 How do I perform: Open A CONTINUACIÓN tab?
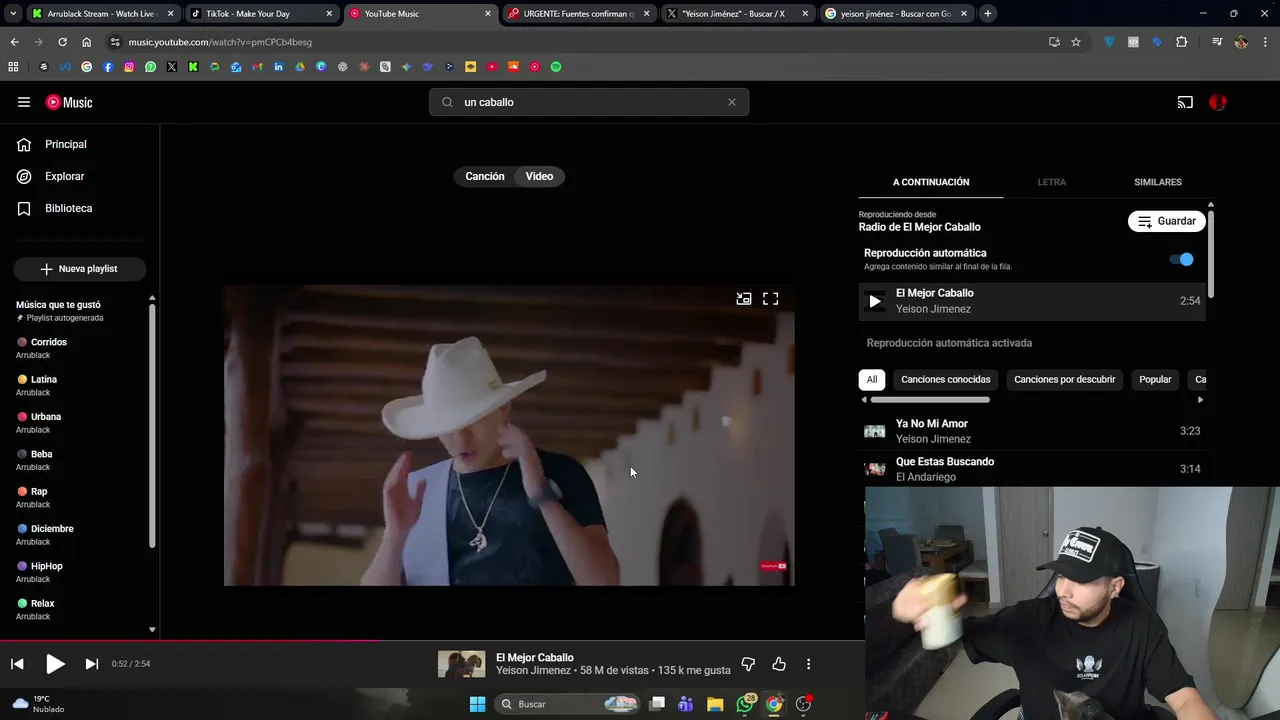(x=931, y=182)
